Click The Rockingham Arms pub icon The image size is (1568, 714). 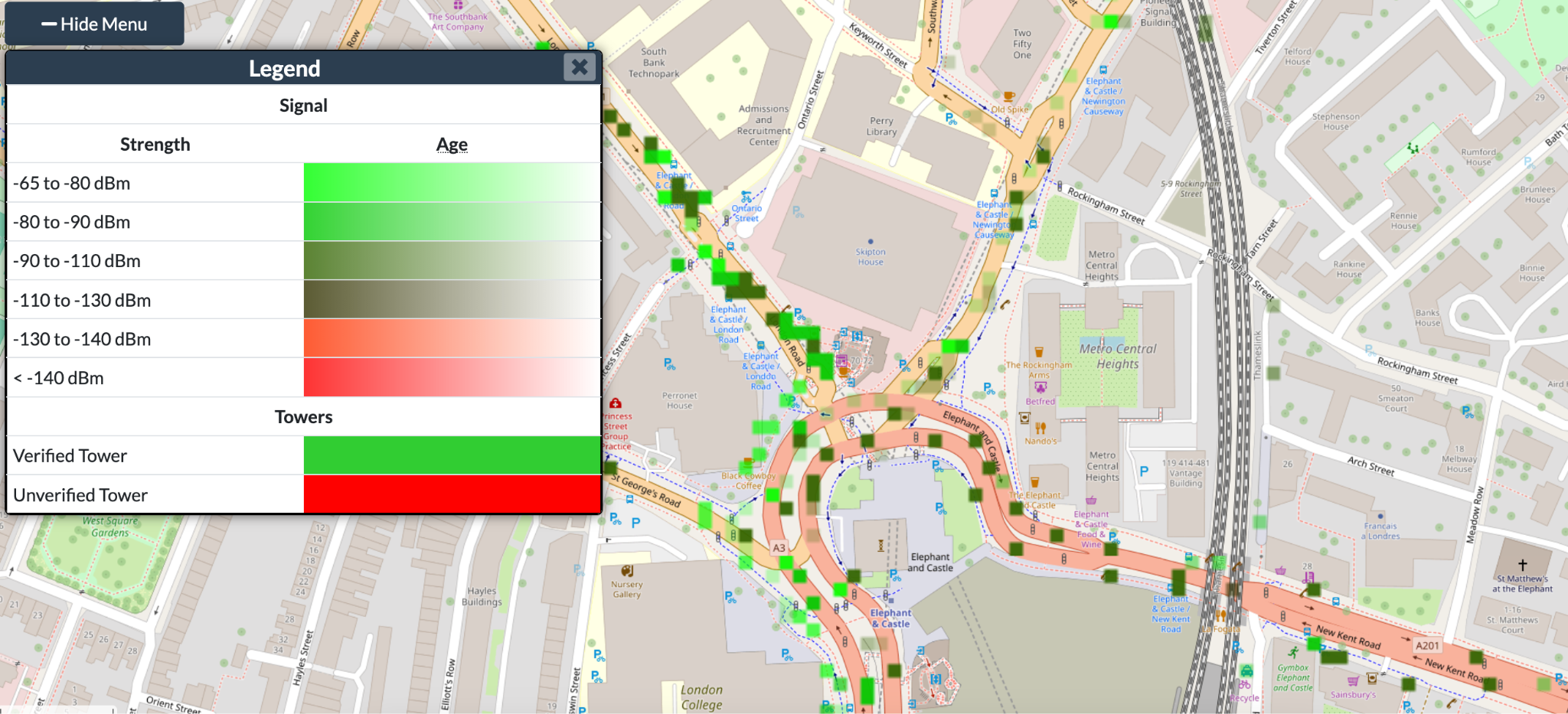click(1039, 353)
